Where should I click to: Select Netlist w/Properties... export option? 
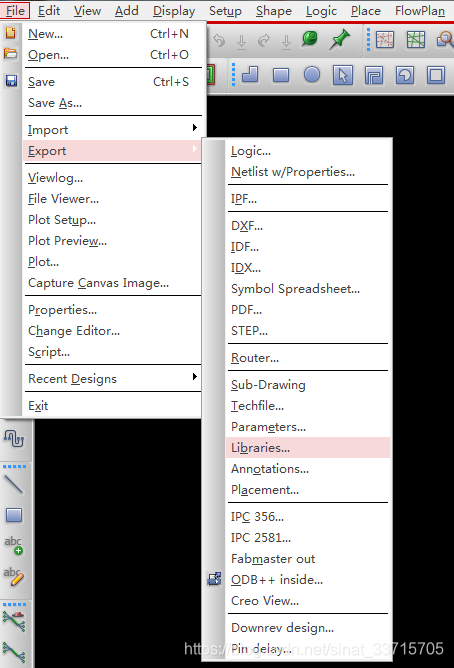point(308,172)
